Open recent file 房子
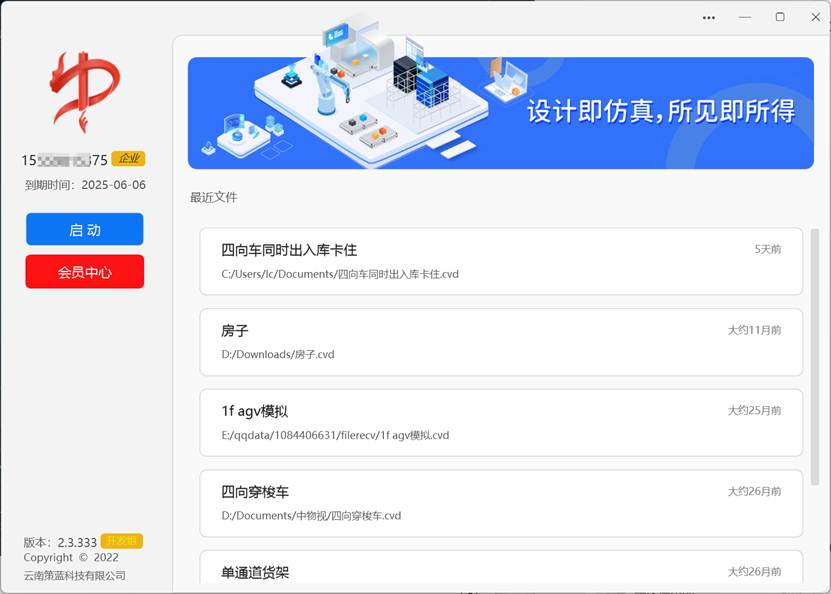 tap(501, 342)
